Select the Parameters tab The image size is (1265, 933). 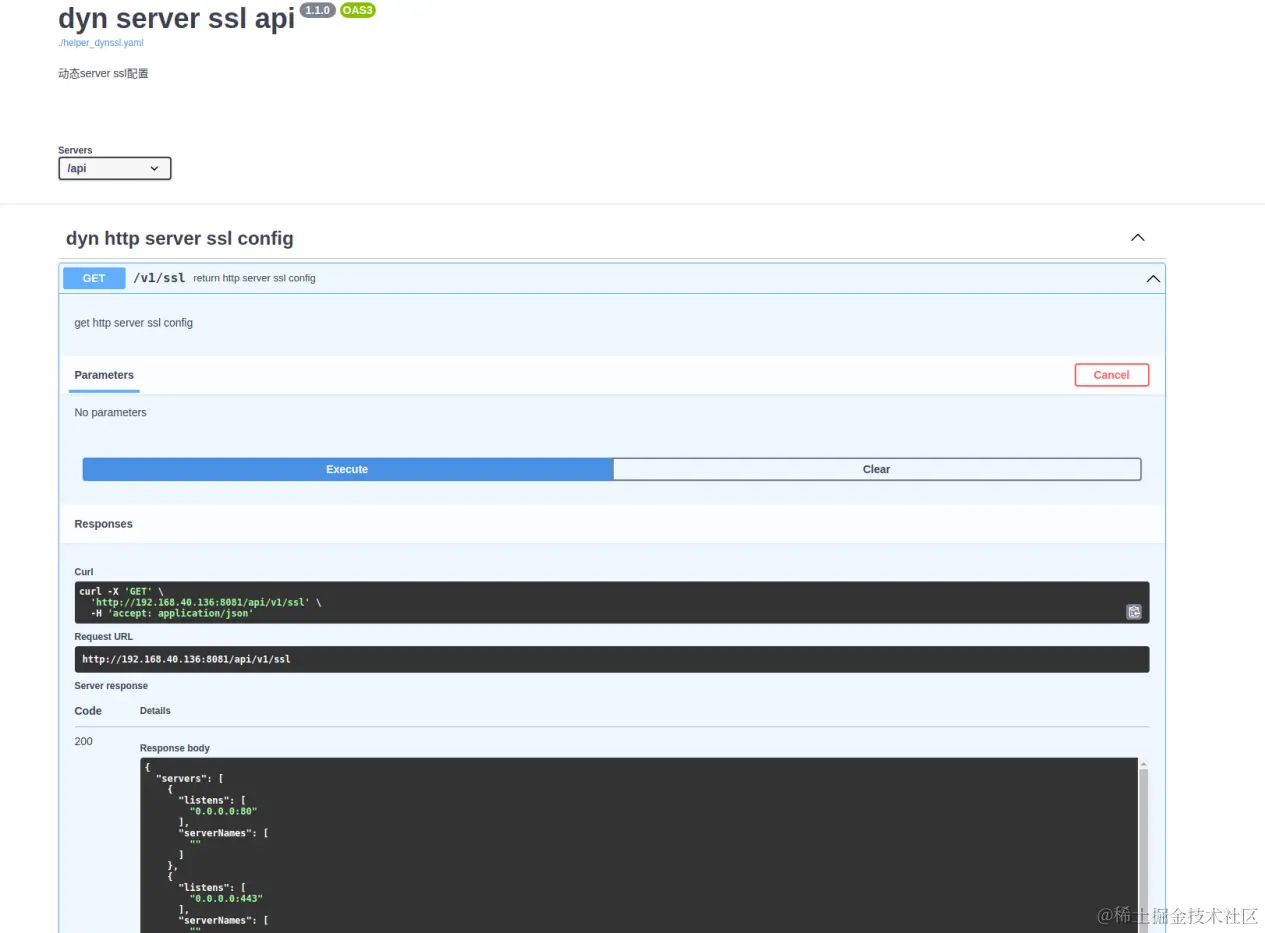coord(104,375)
